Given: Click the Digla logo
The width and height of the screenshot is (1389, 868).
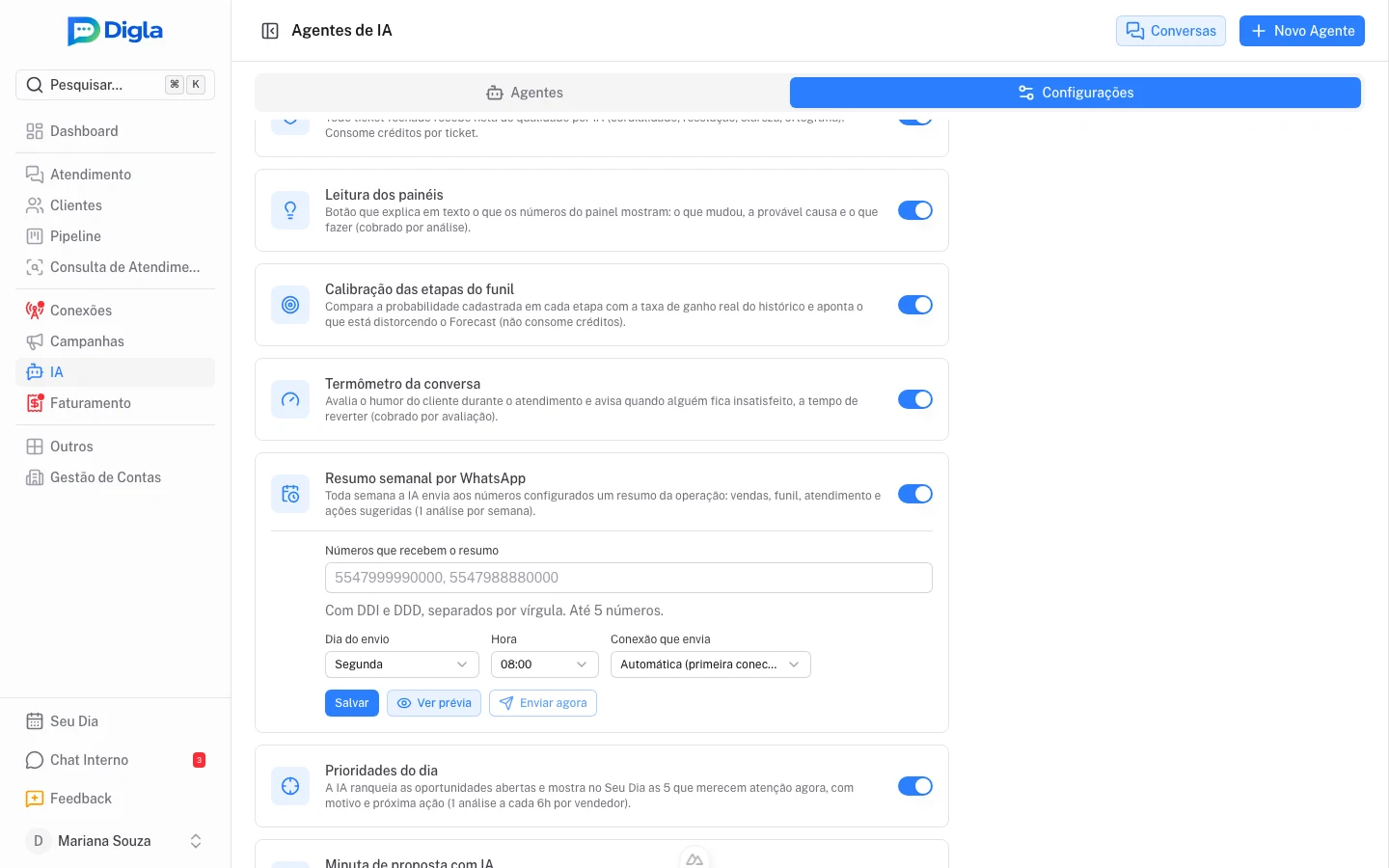Looking at the screenshot, I should (115, 31).
